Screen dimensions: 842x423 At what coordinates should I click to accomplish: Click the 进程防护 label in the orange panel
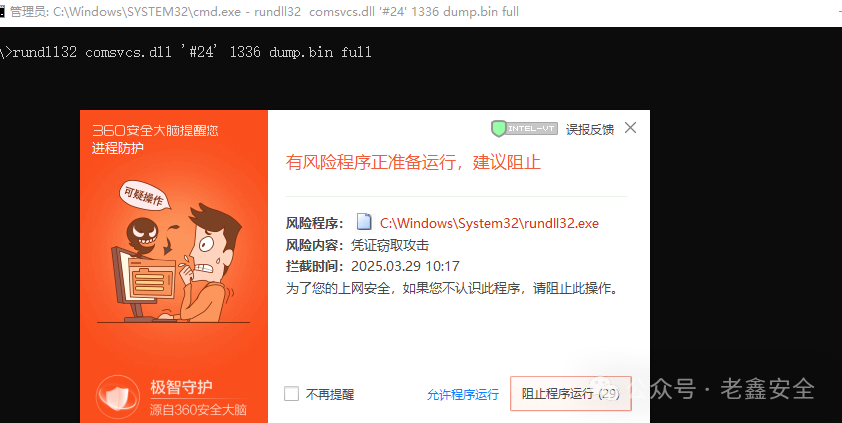[x=118, y=148]
